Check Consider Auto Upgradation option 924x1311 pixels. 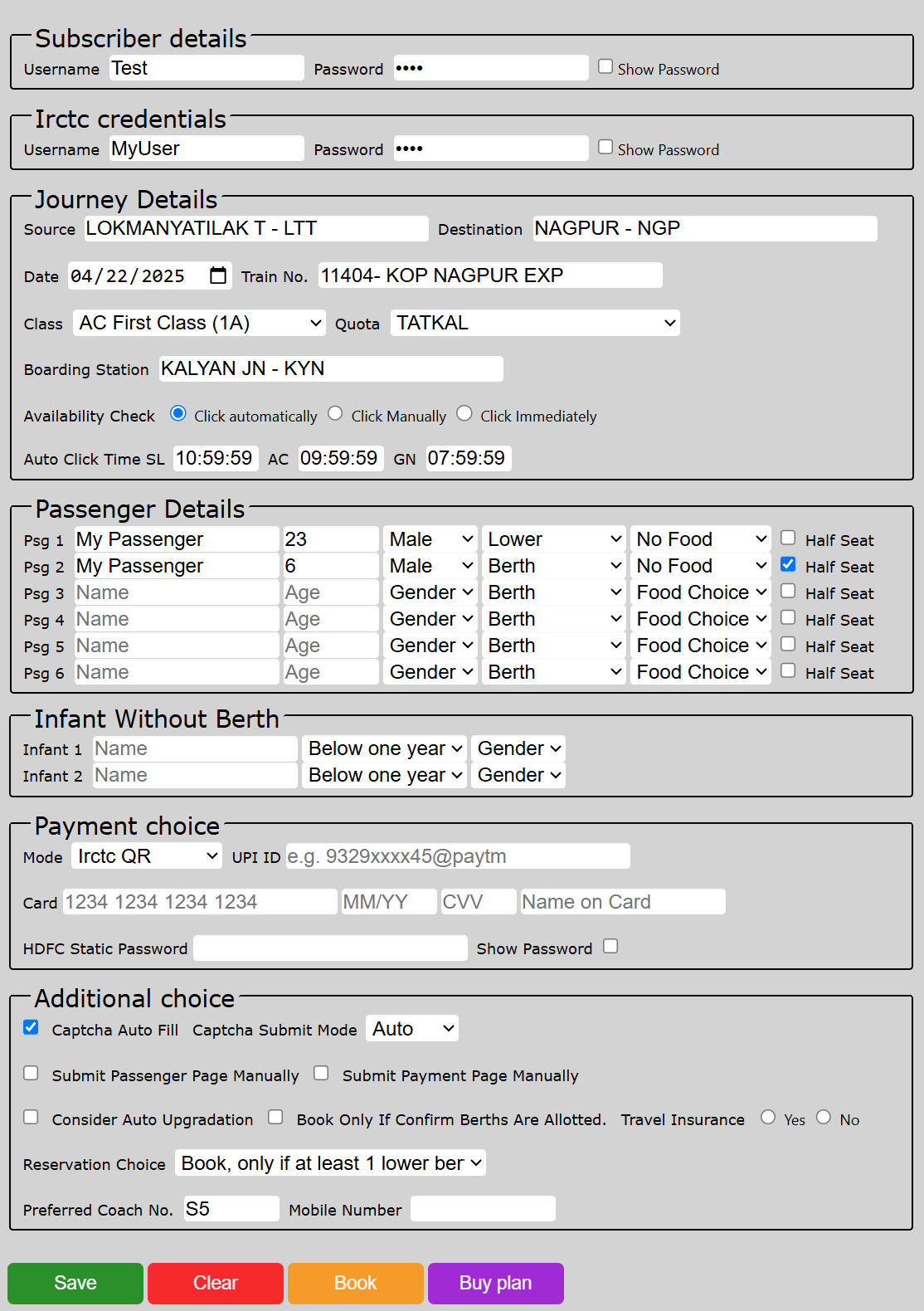click(x=31, y=1117)
